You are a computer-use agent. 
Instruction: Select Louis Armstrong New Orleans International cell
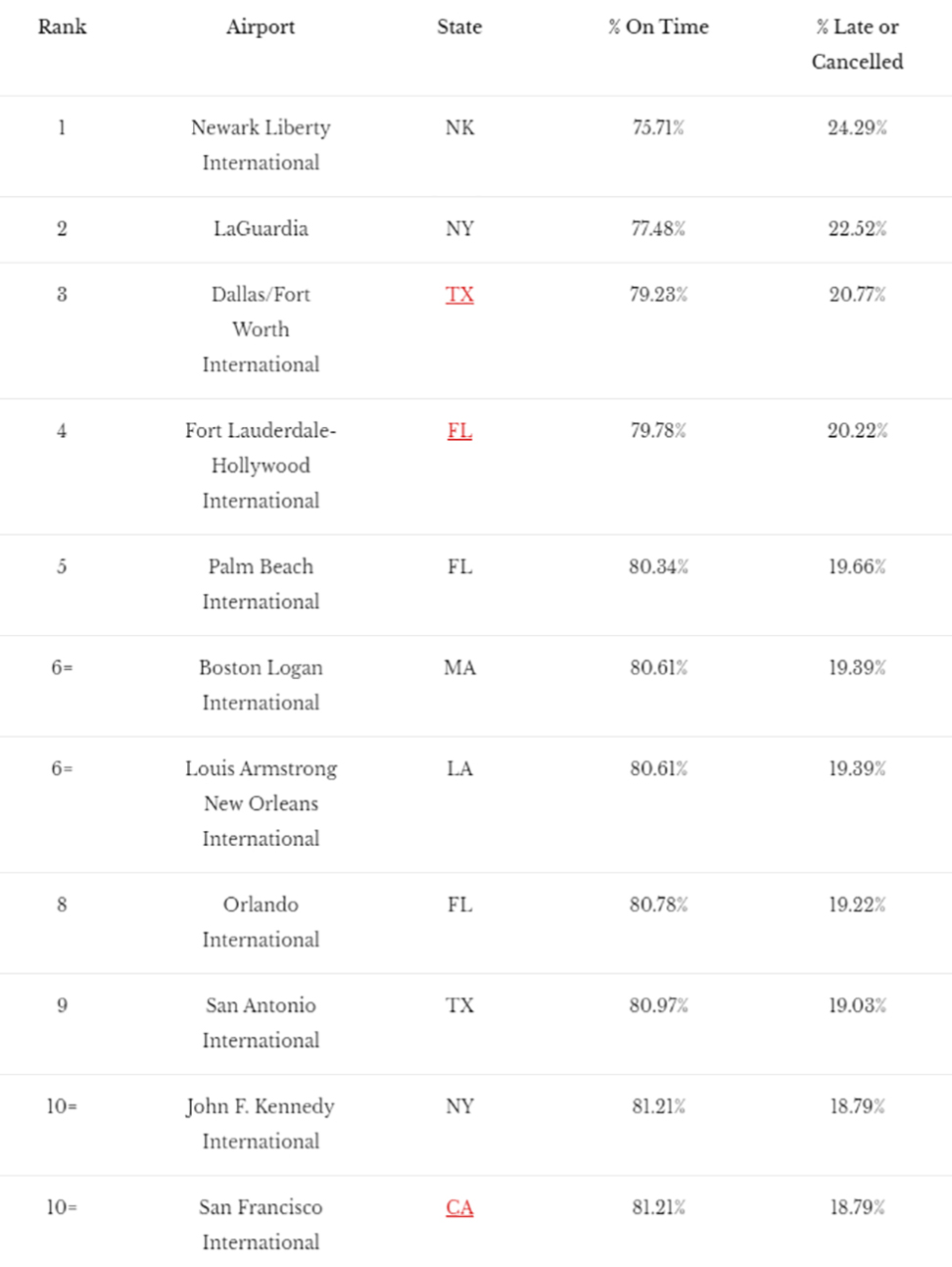click(261, 804)
